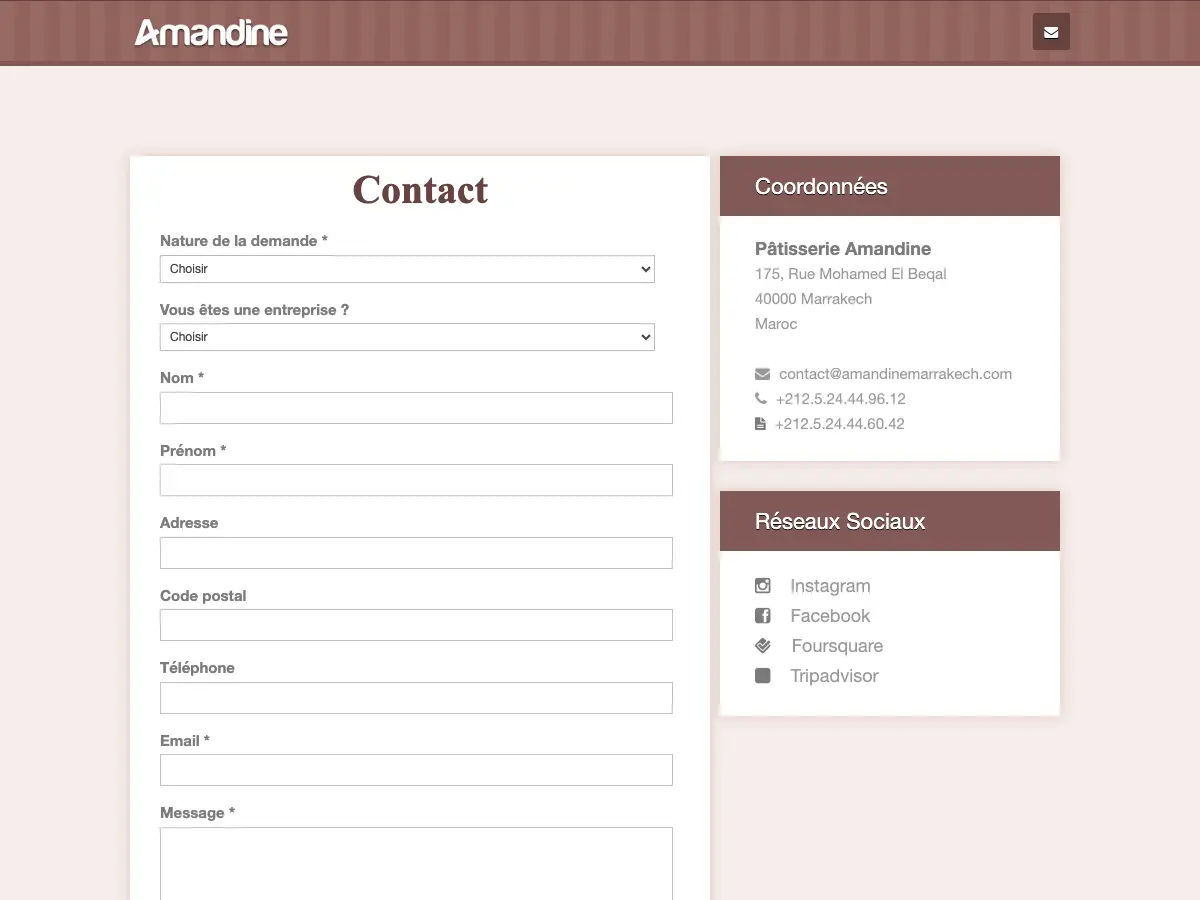Image resolution: width=1200 pixels, height=900 pixels.
Task: Click the fax document icon next to +212.5.24.44.60.42
Action: [x=760, y=424]
